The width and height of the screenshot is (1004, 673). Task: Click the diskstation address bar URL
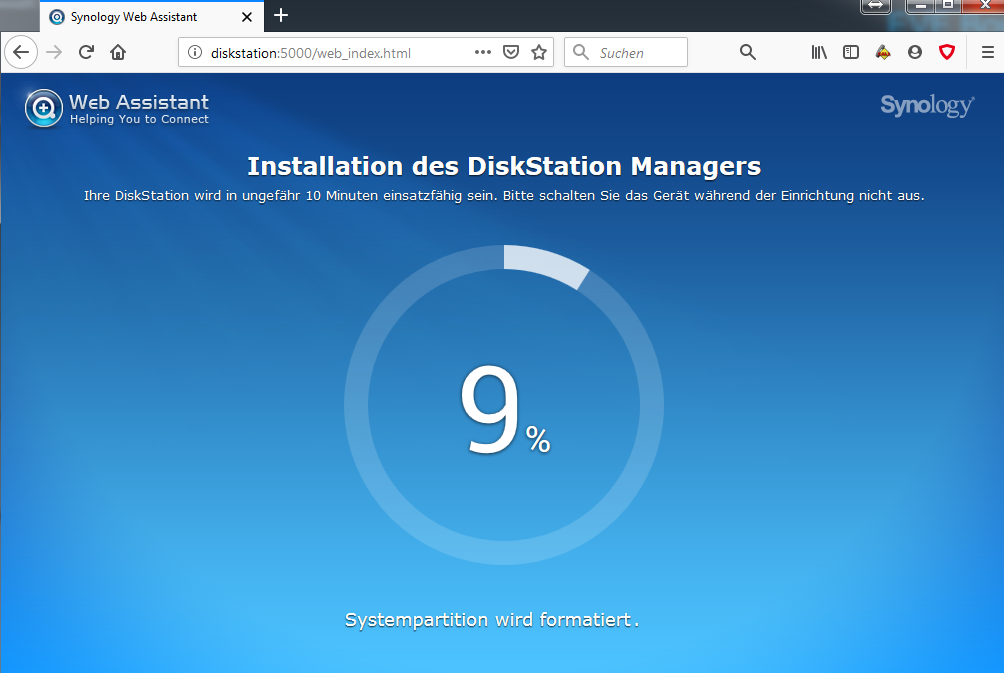pos(311,53)
